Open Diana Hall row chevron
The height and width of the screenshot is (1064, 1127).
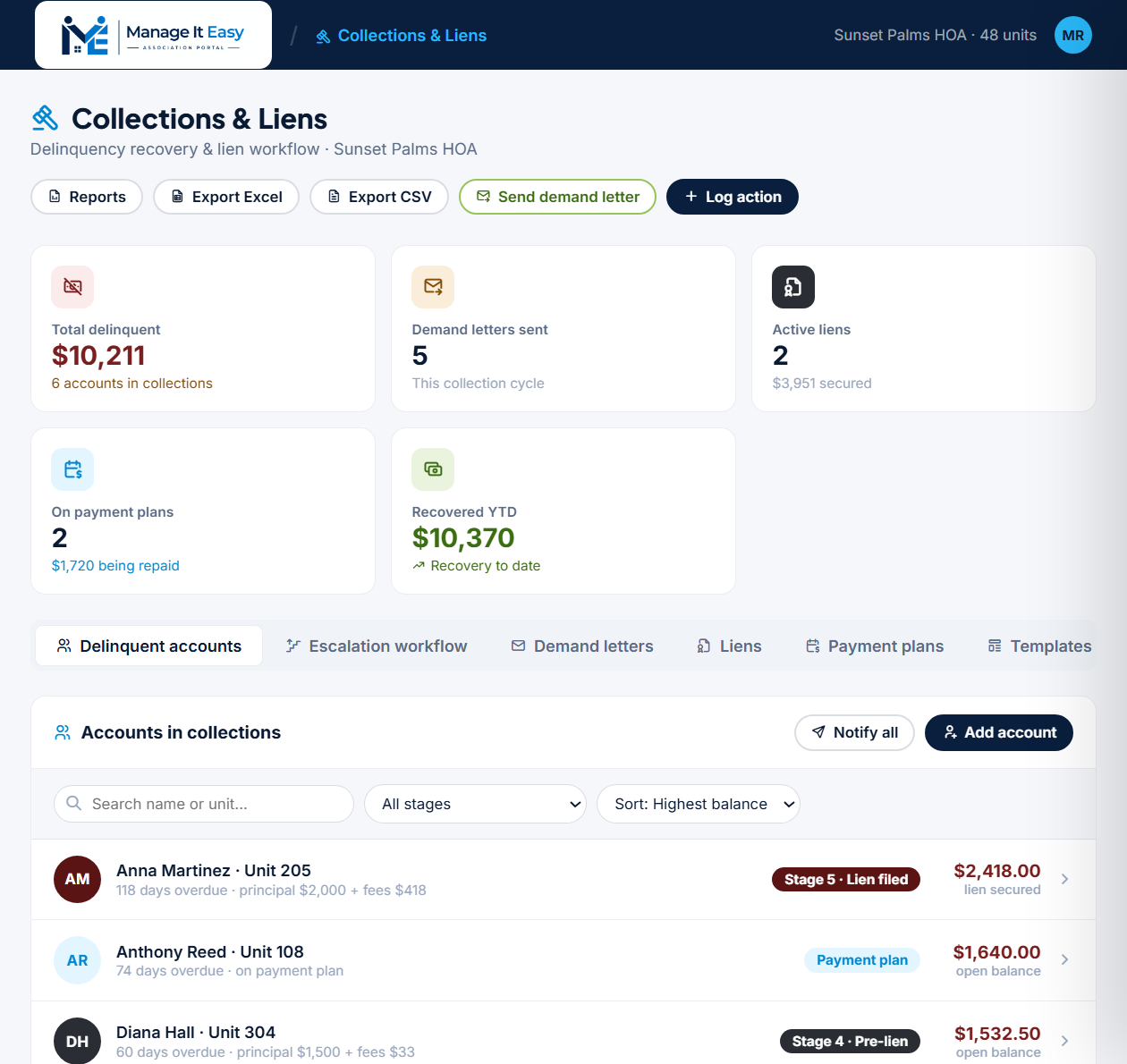click(1064, 1041)
